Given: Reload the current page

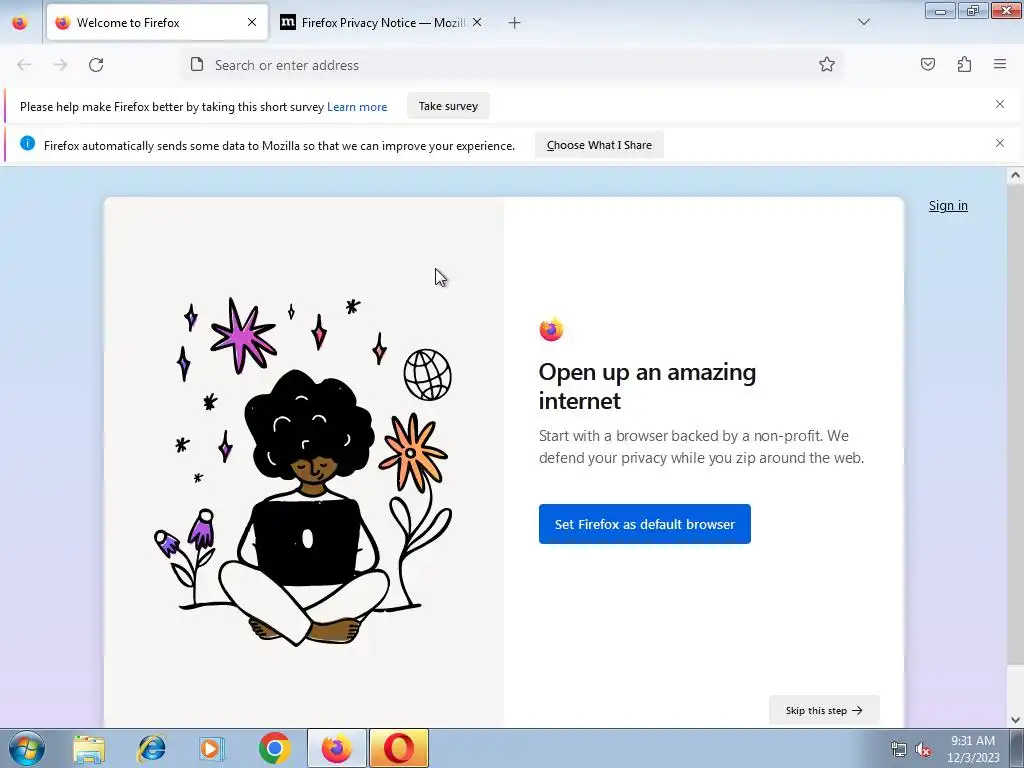Looking at the screenshot, I should point(96,65).
